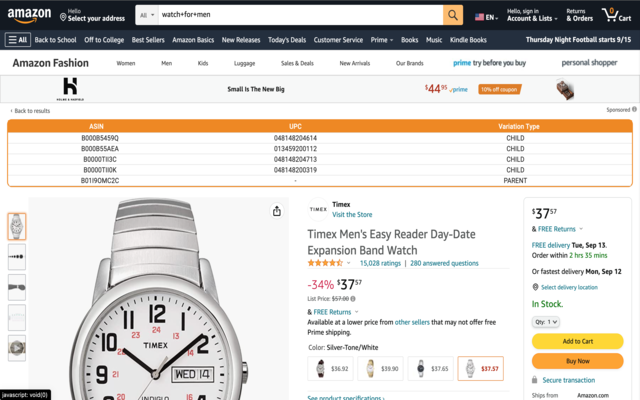Expand the Prime navigation menu

[381, 40]
